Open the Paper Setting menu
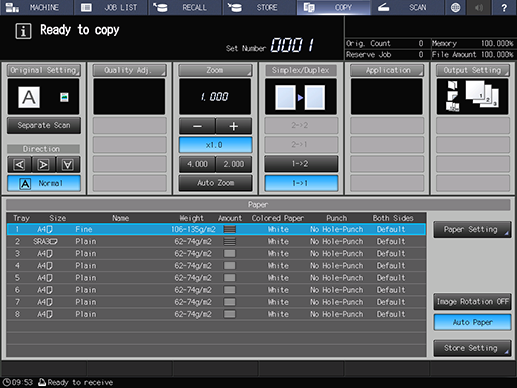This screenshot has height=388, width=517. pos(472,229)
